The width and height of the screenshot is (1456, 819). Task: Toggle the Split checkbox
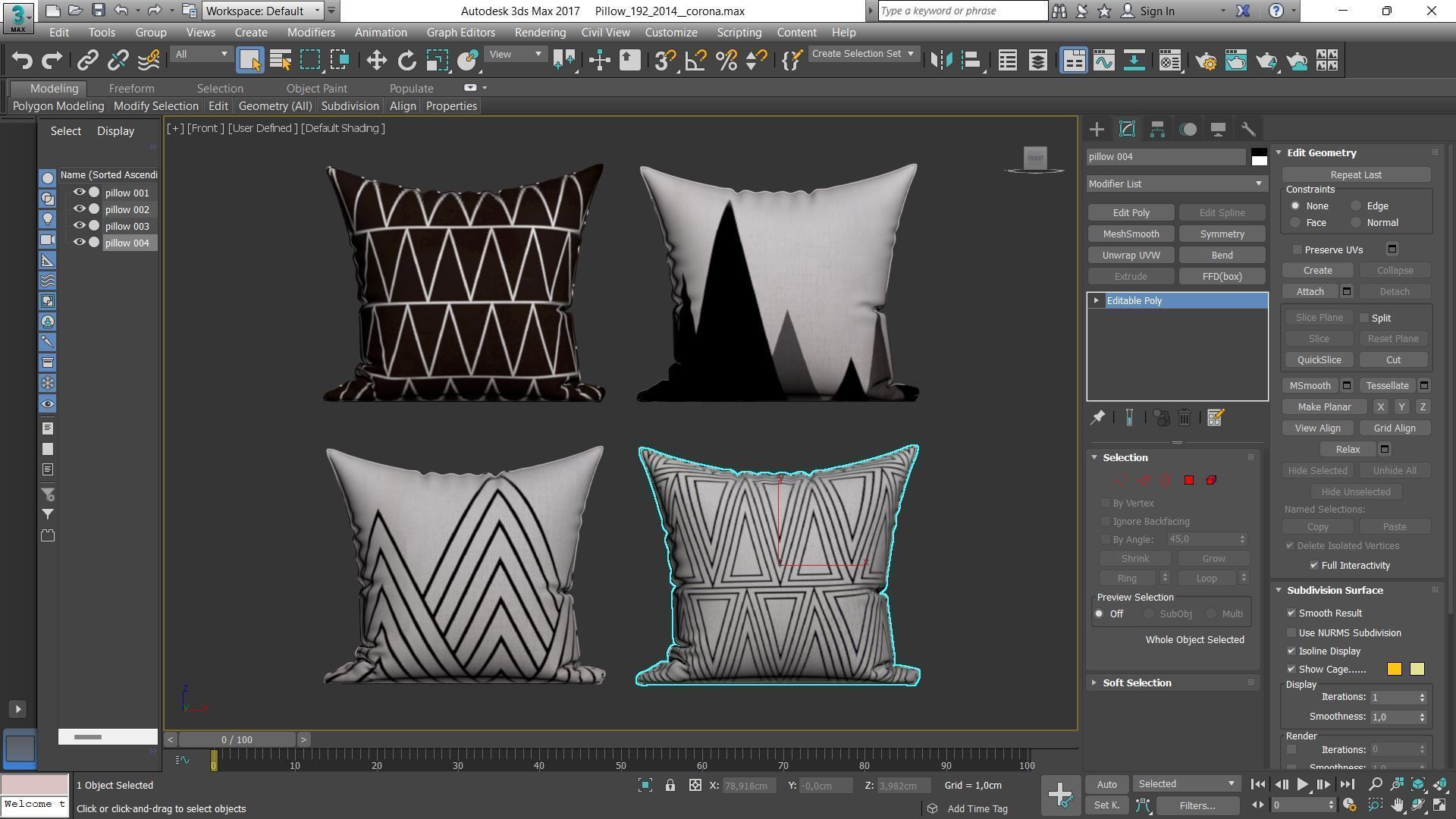click(1364, 318)
